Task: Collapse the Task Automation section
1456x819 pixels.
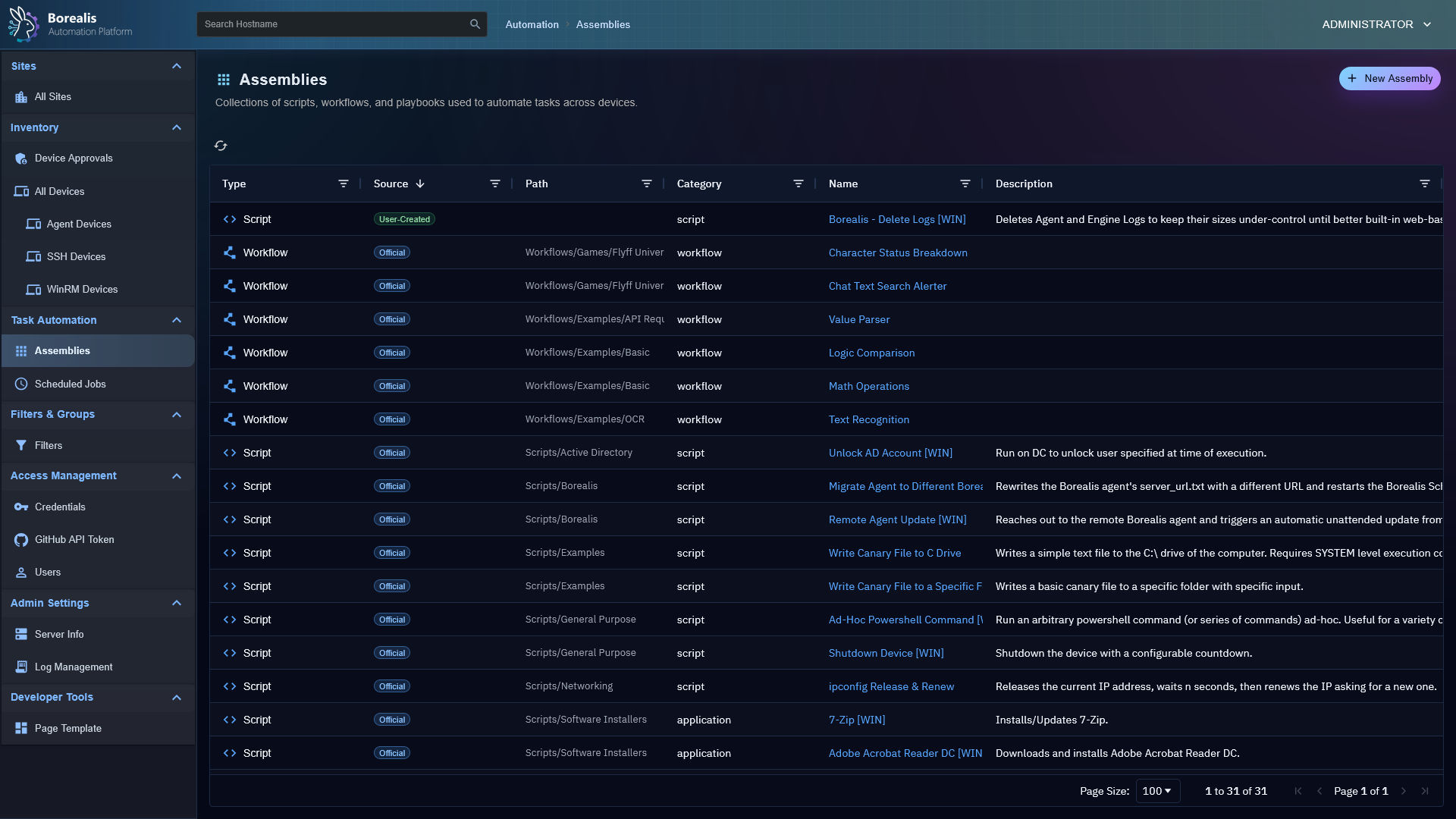Action: (177, 320)
